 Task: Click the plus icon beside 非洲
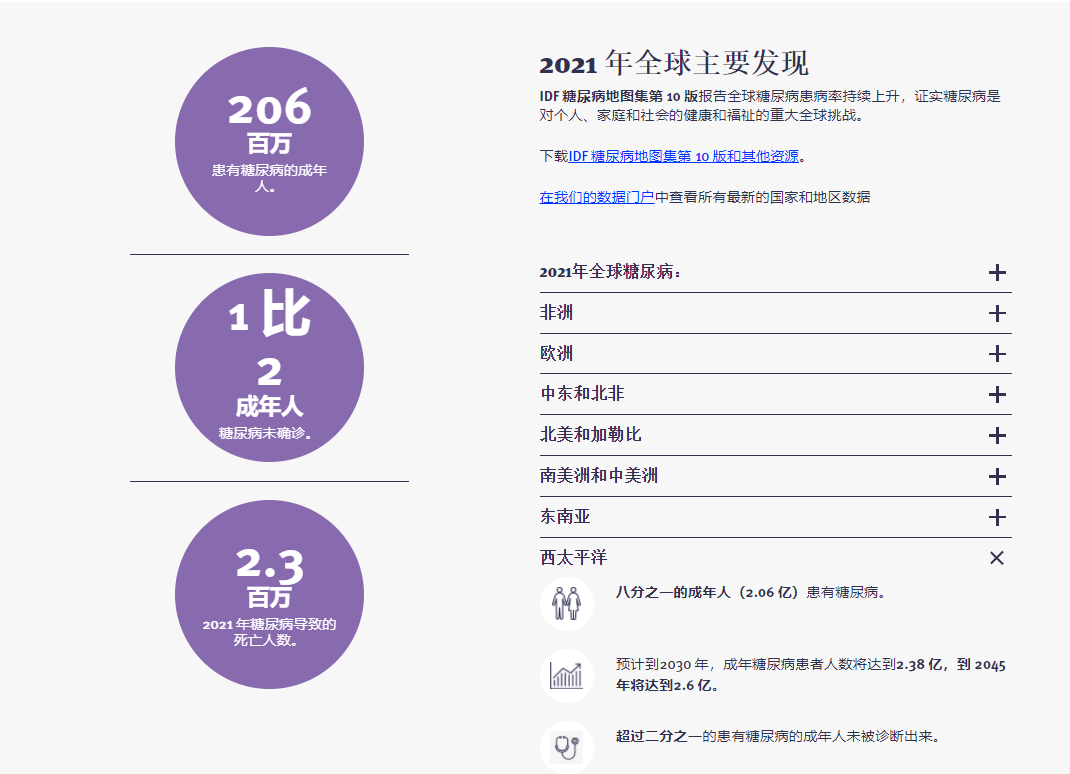[x=996, y=314]
